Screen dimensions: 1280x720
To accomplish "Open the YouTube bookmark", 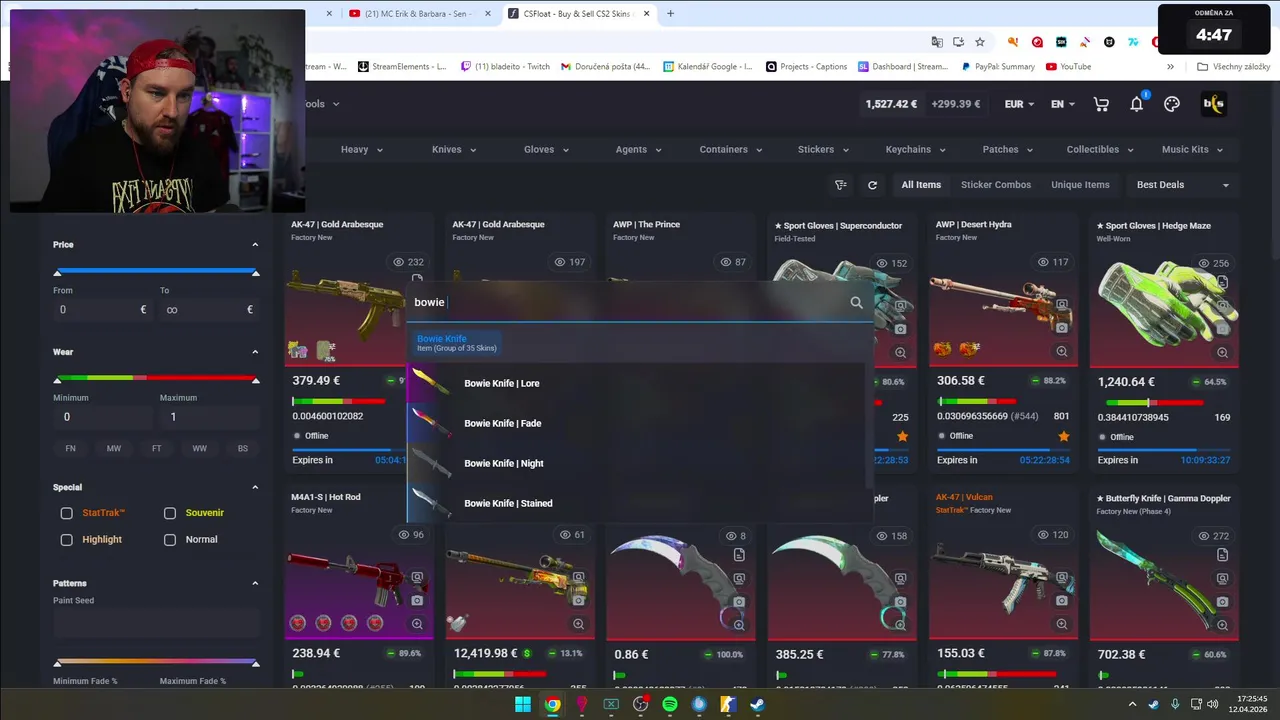I will pos(1068,67).
